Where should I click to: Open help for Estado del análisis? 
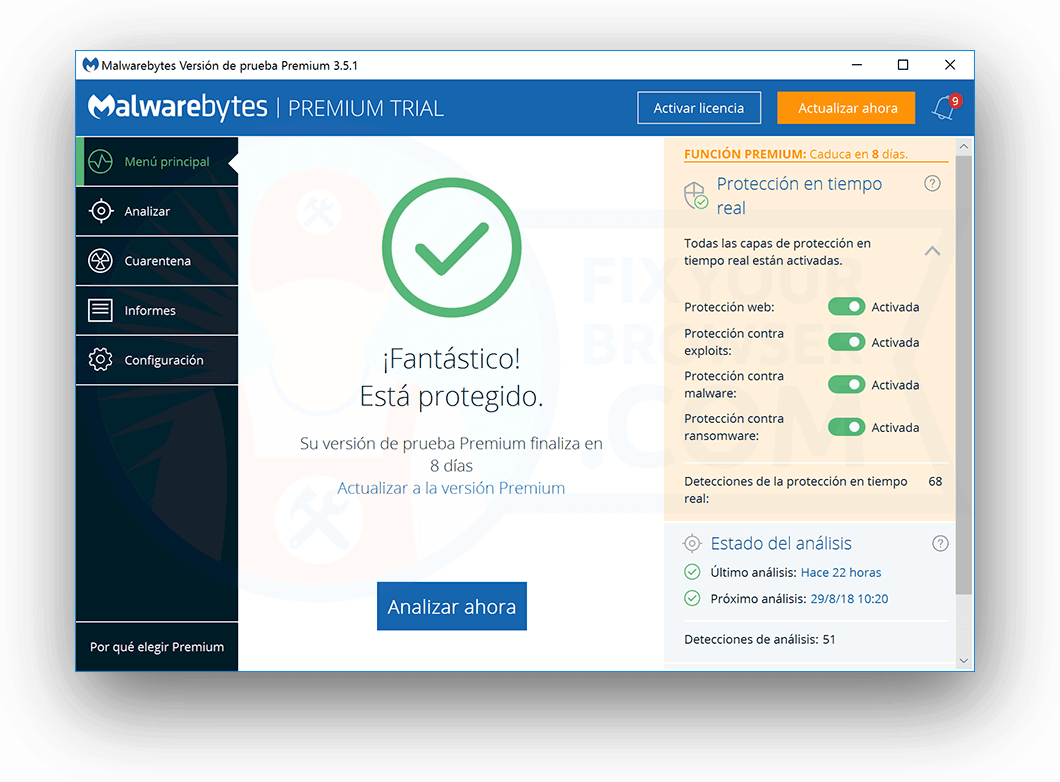pos(940,543)
